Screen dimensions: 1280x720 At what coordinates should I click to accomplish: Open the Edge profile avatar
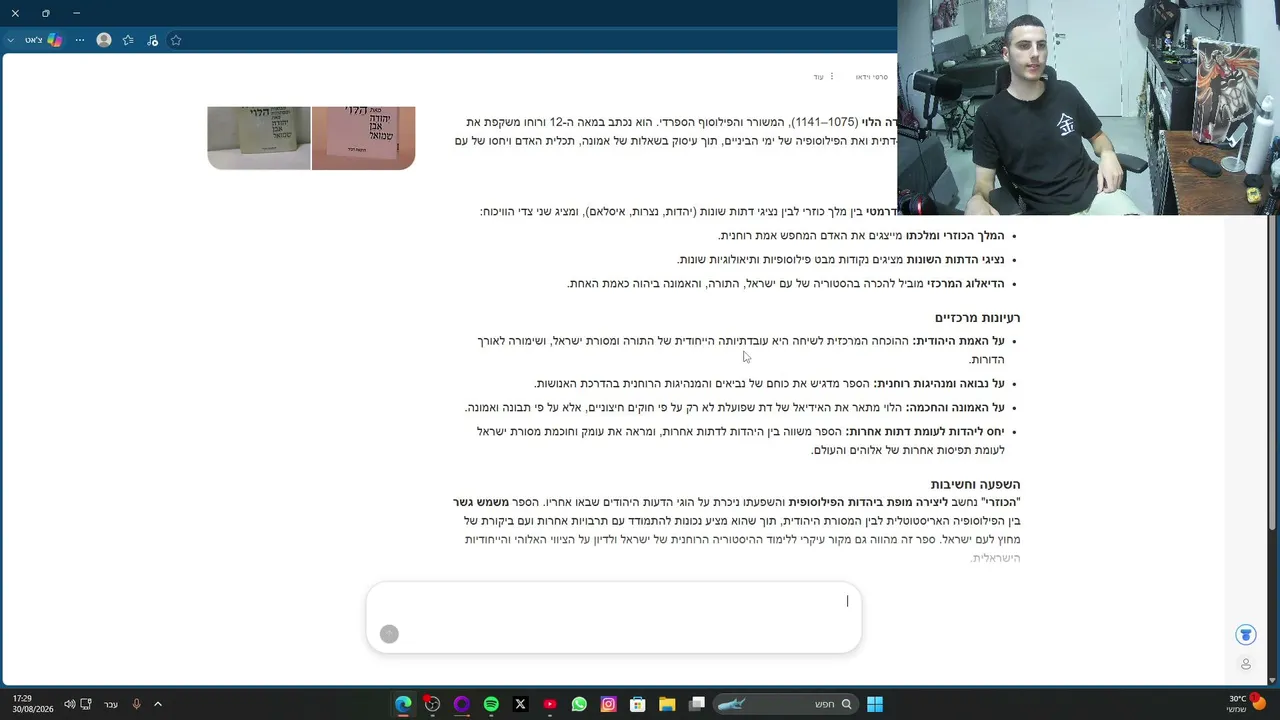(x=104, y=40)
